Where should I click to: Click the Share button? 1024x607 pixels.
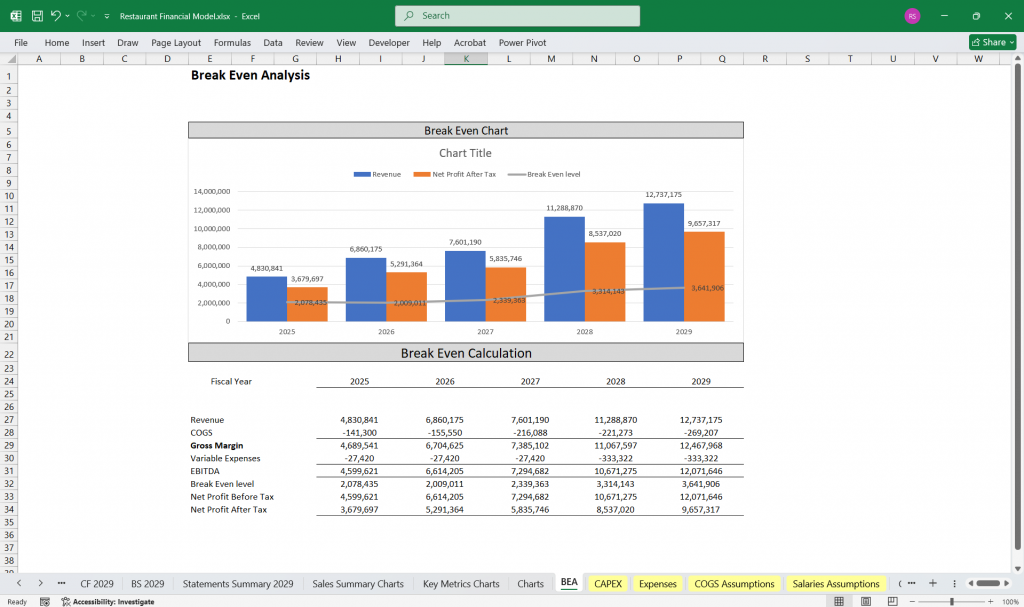pyautogui.click(x=991, y=42)
